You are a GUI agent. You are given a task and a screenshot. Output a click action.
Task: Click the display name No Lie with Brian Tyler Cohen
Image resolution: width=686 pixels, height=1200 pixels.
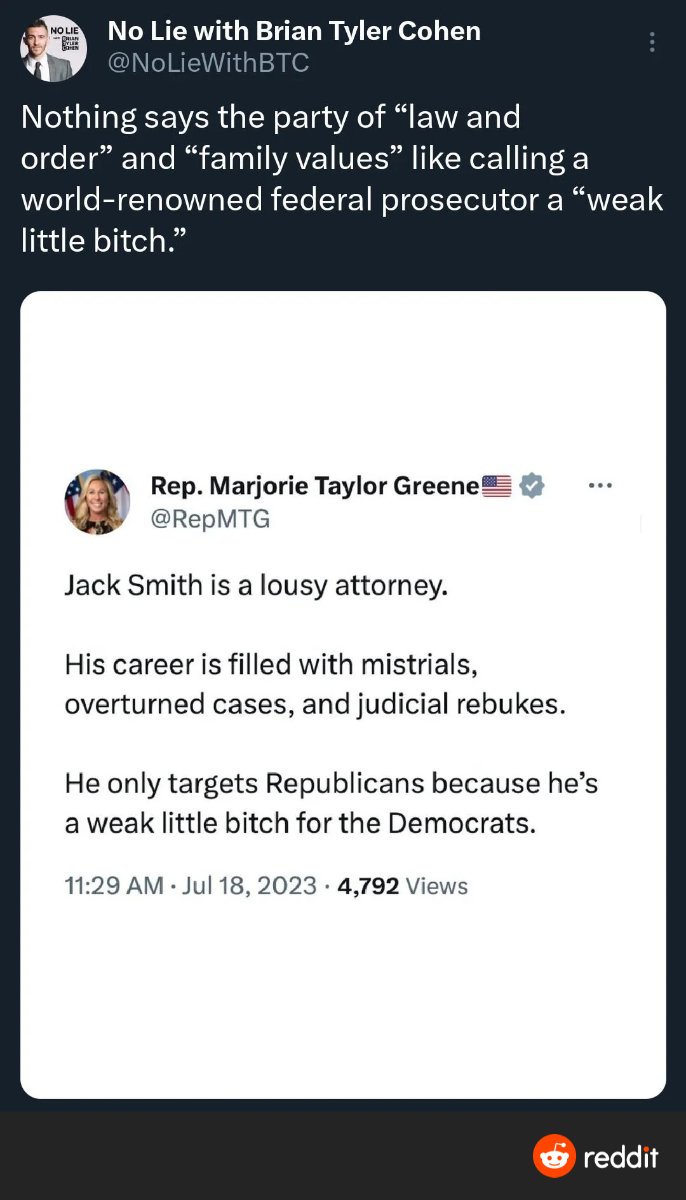click(x=294, y=31)
